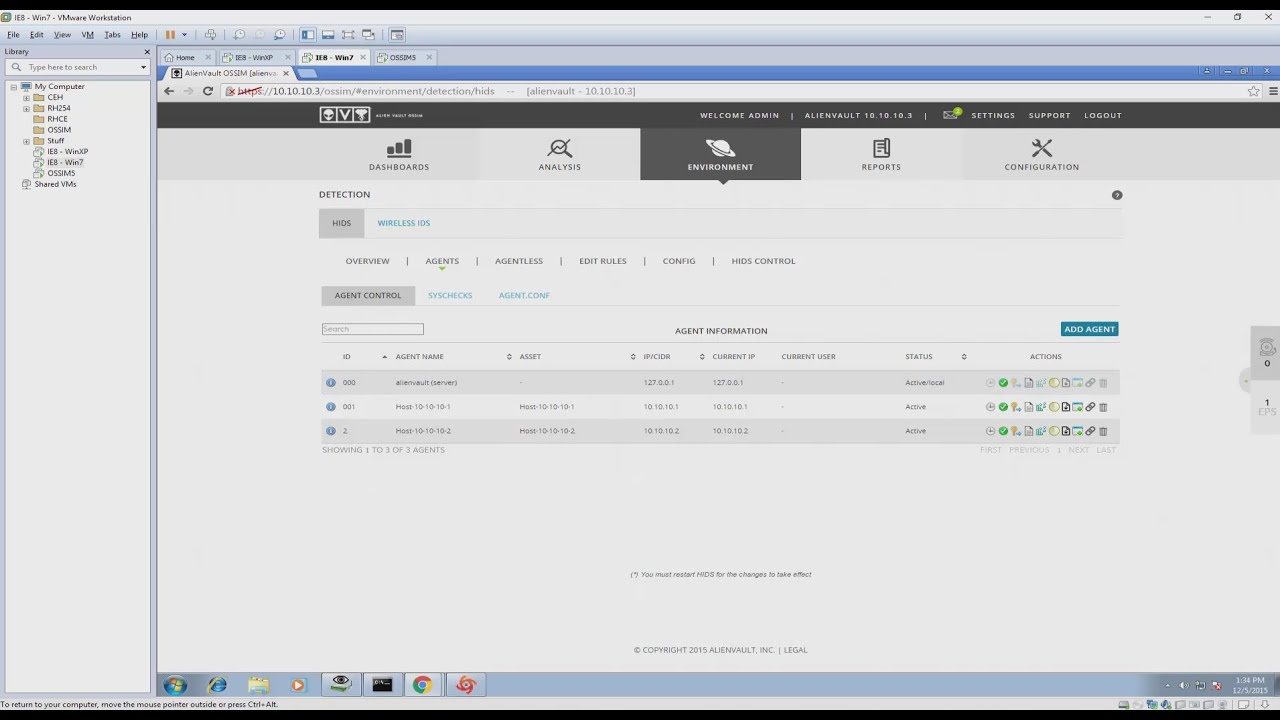Click Legal link in footer
1280x720 pixels.
[x=796, y=650]
